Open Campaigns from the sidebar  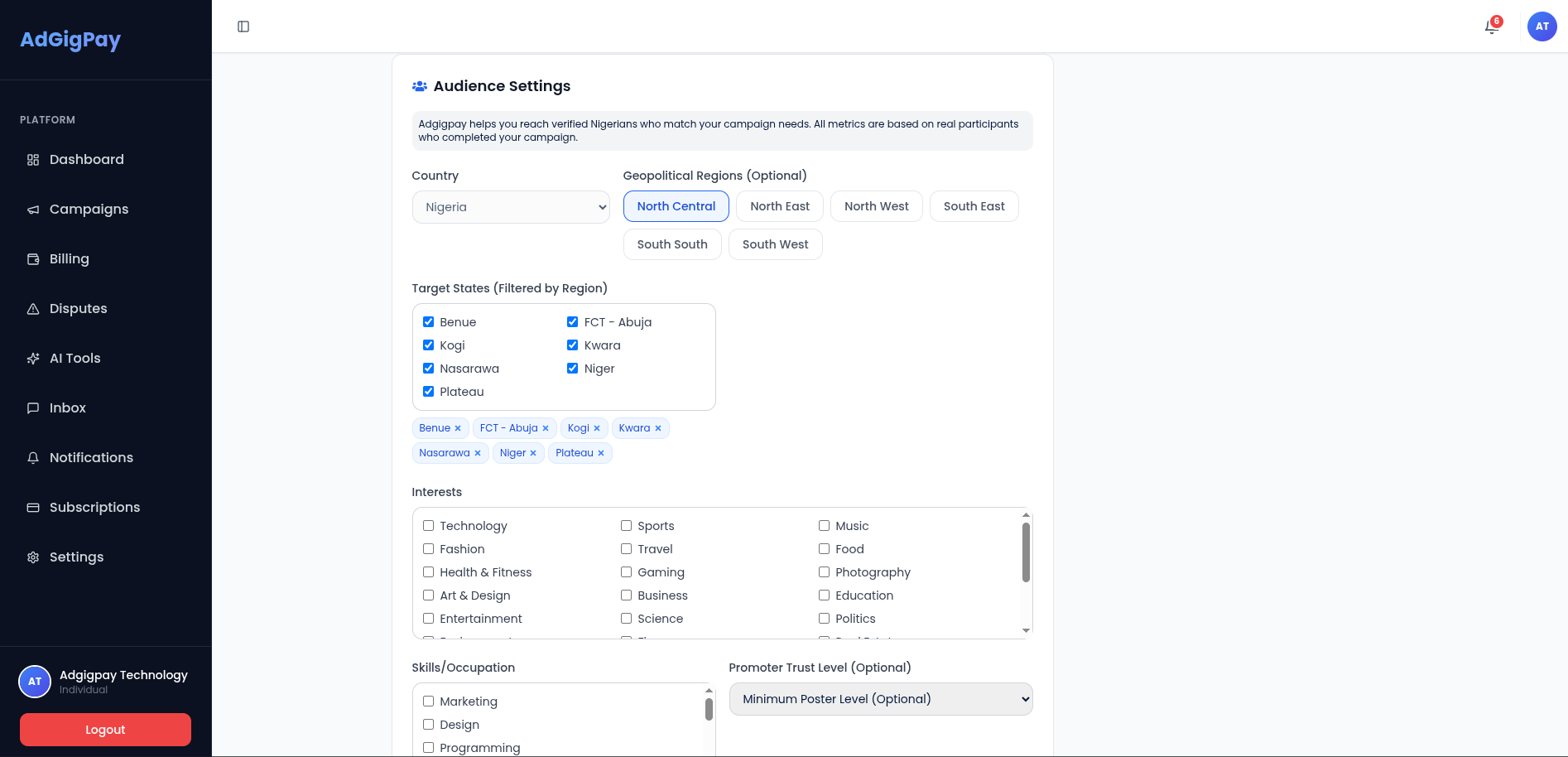[x=106, y=210]
